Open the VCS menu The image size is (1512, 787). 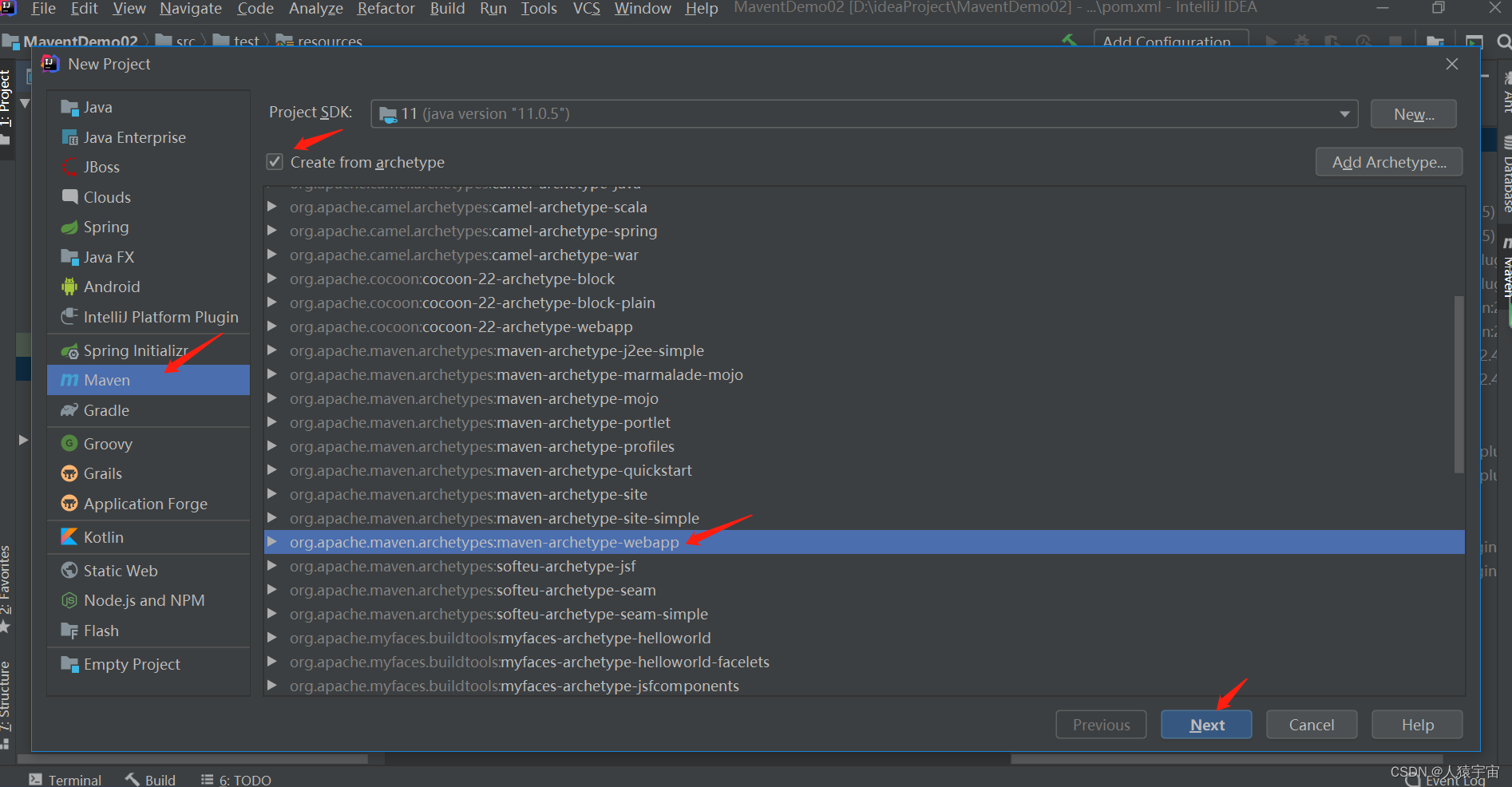tap(587, 9)
